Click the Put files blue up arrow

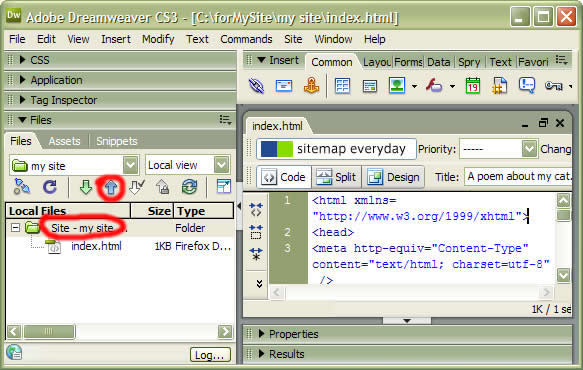[110, 188]
